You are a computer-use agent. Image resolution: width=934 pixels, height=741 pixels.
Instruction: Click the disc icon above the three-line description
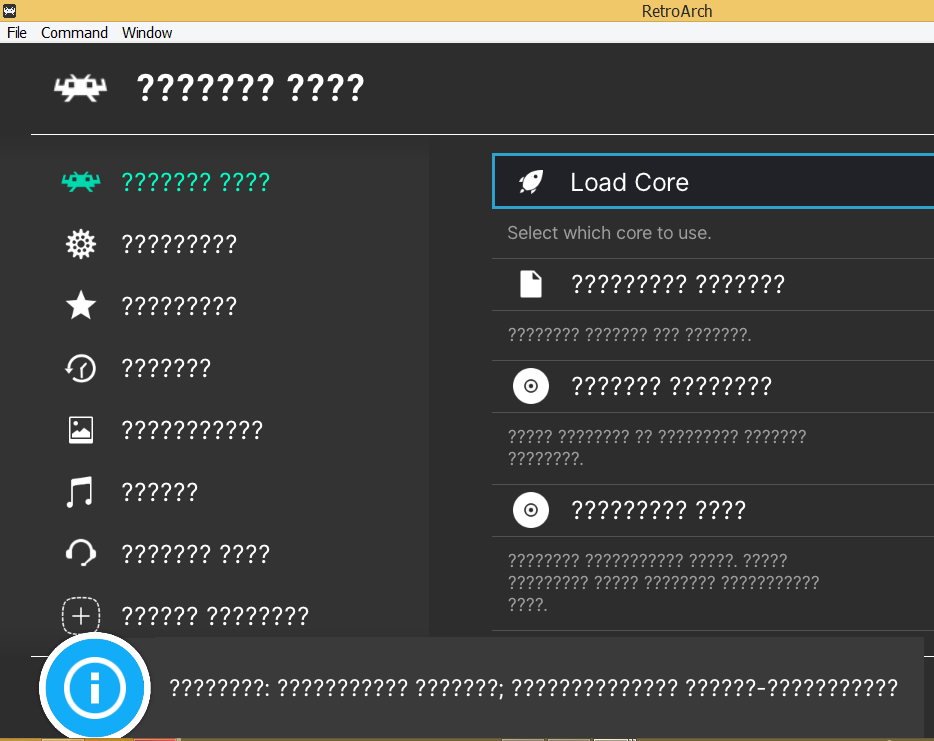click(531, 510)
